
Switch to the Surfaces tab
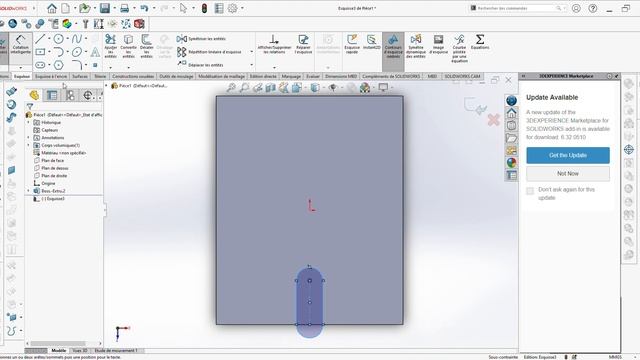(80, 76)
